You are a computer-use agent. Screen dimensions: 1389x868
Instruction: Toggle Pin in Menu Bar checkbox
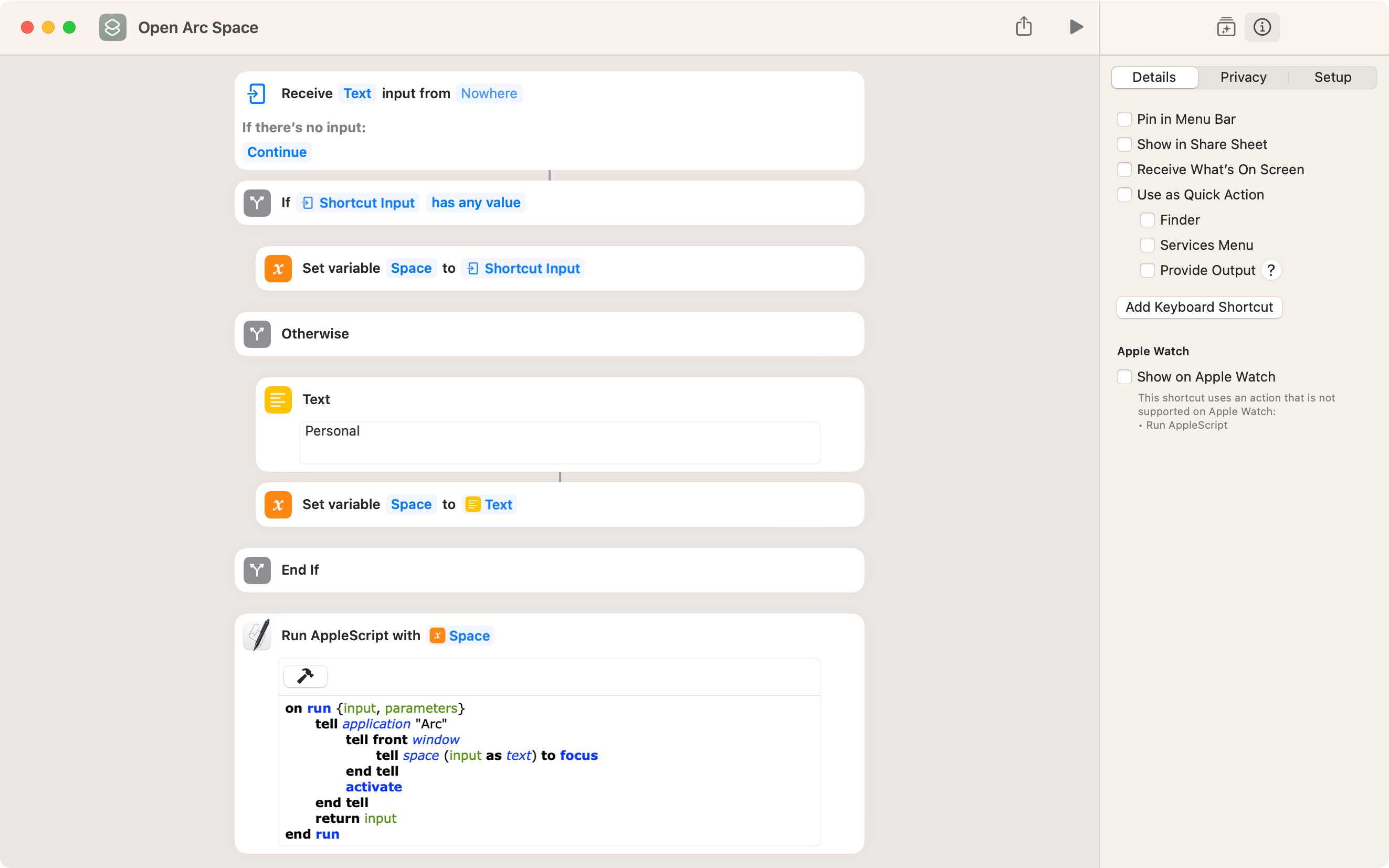[1123, 119]
